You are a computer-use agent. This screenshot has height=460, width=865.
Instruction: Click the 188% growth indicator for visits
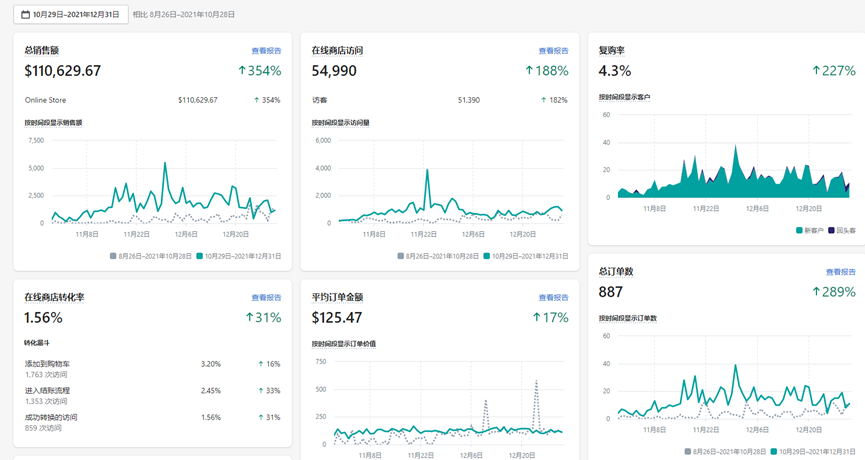tap(546, 71)
